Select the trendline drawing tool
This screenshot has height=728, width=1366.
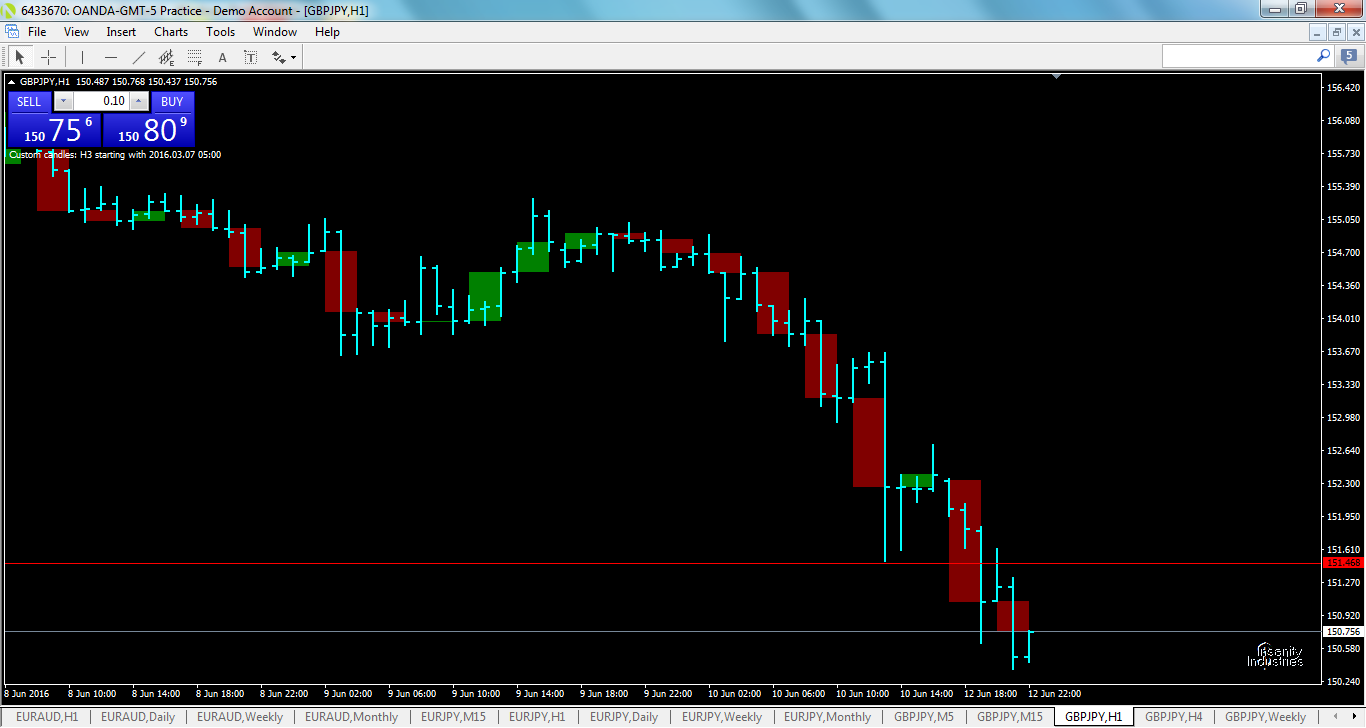[139, 57]
